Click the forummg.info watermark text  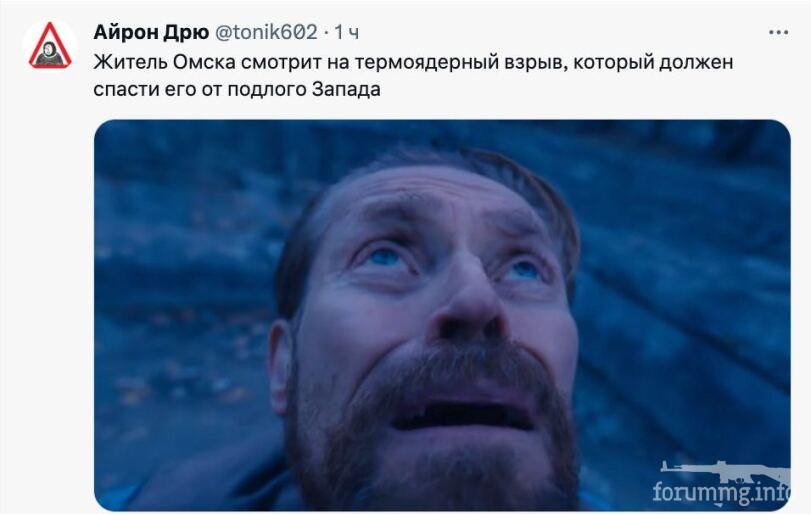[722, 492]
